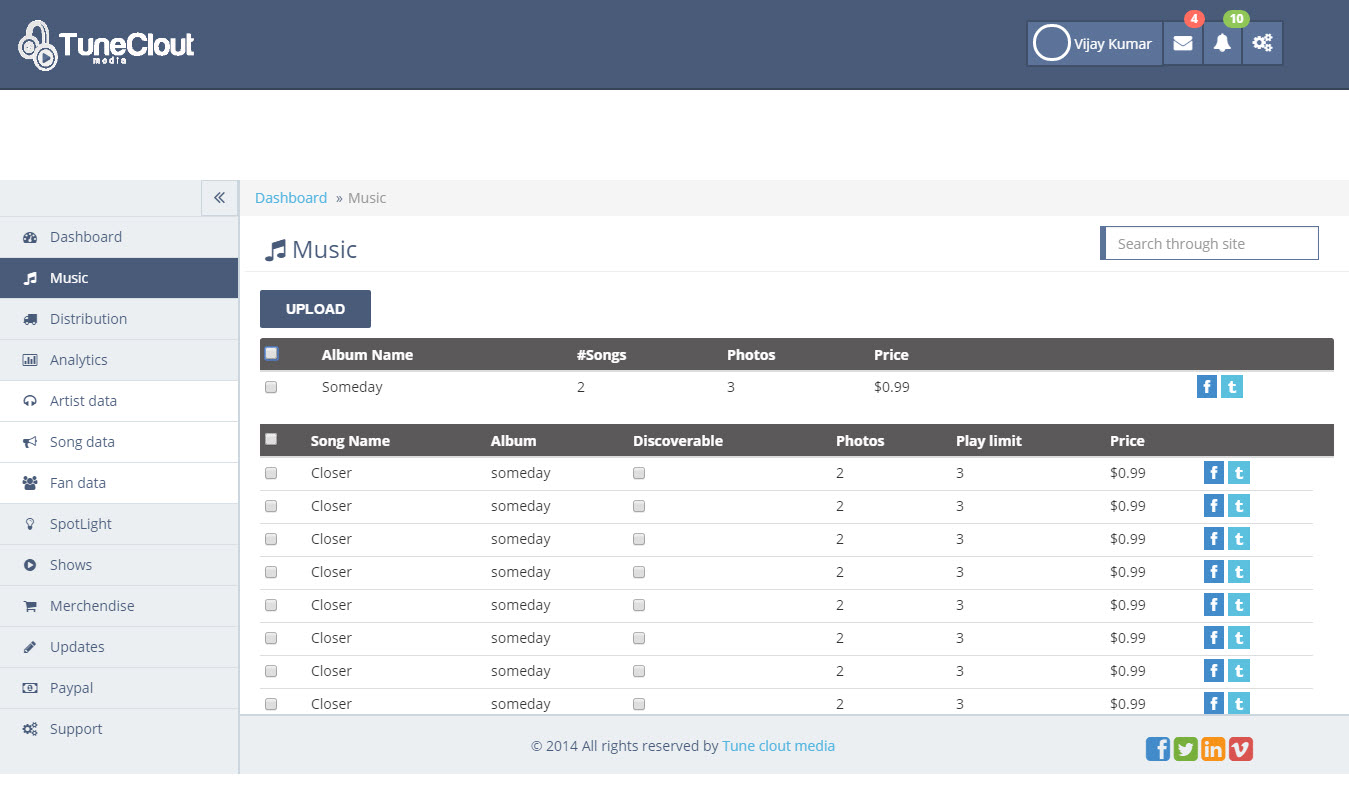This screenshot has height=804, width=1349.
Task: Click Song data megaphone icon
Action: click(30, 443)
